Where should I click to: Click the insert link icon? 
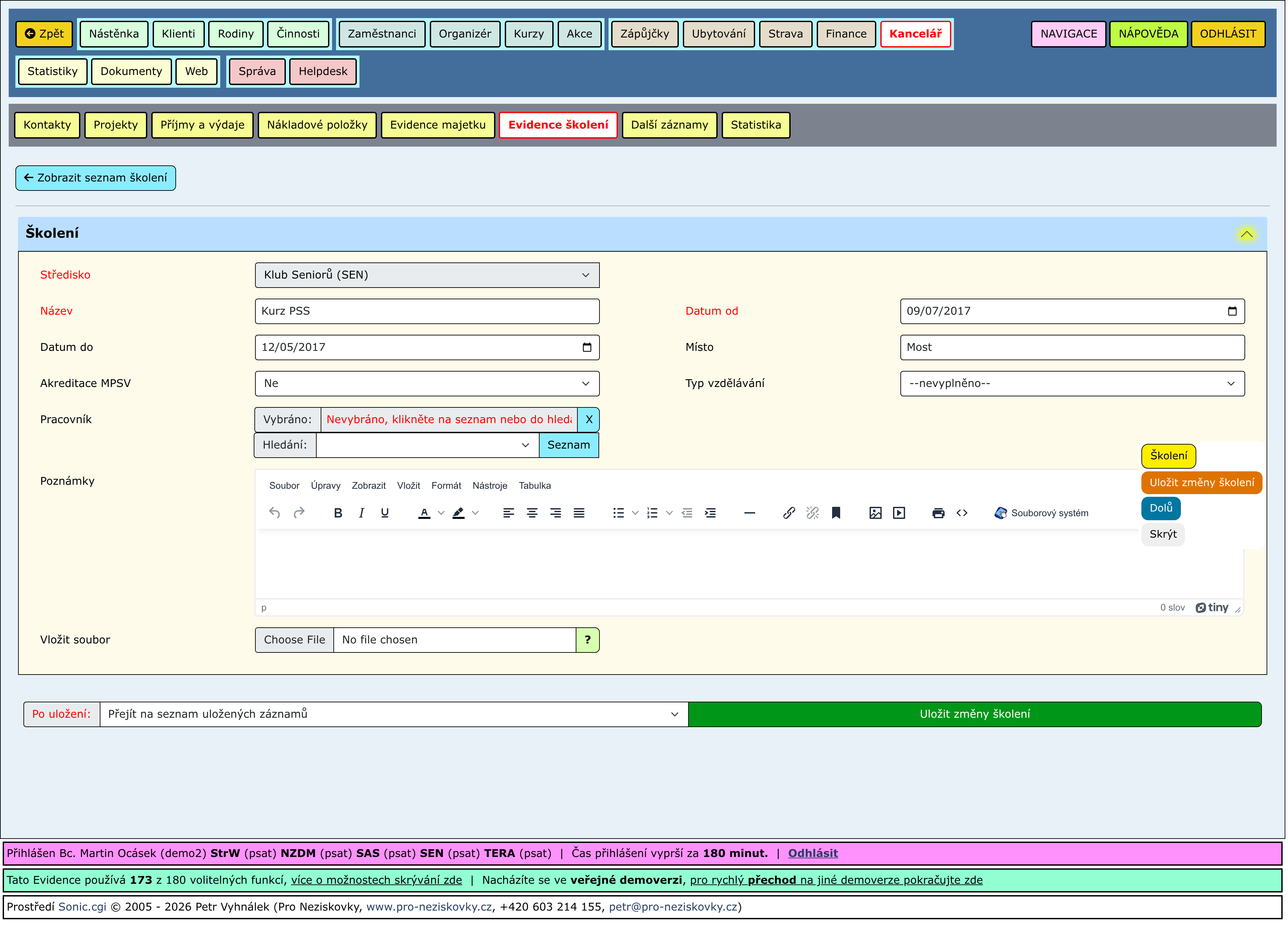(789, 514)
